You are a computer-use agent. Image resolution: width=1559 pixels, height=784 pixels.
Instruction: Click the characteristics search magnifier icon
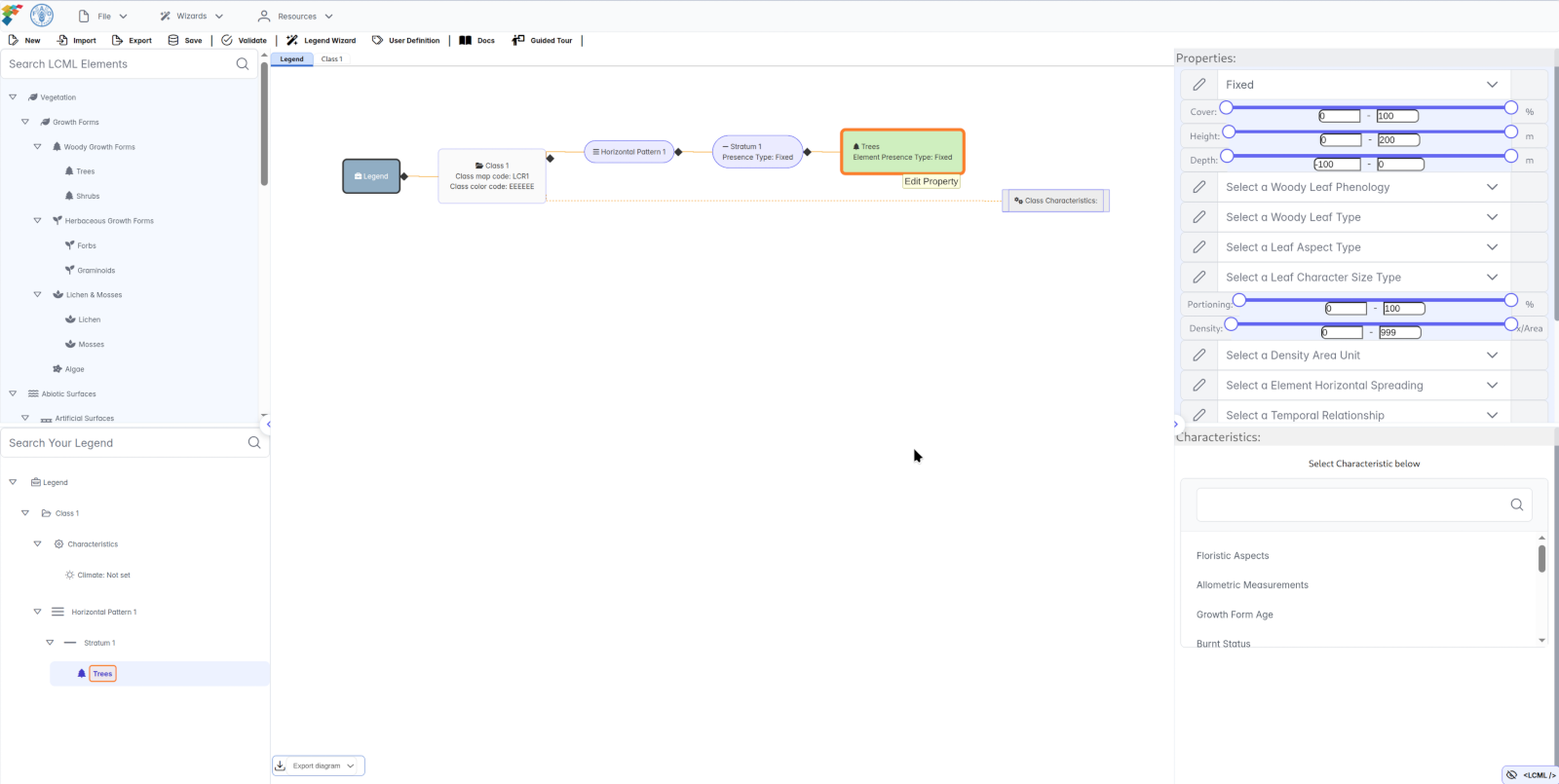[x=1517, y=504]
